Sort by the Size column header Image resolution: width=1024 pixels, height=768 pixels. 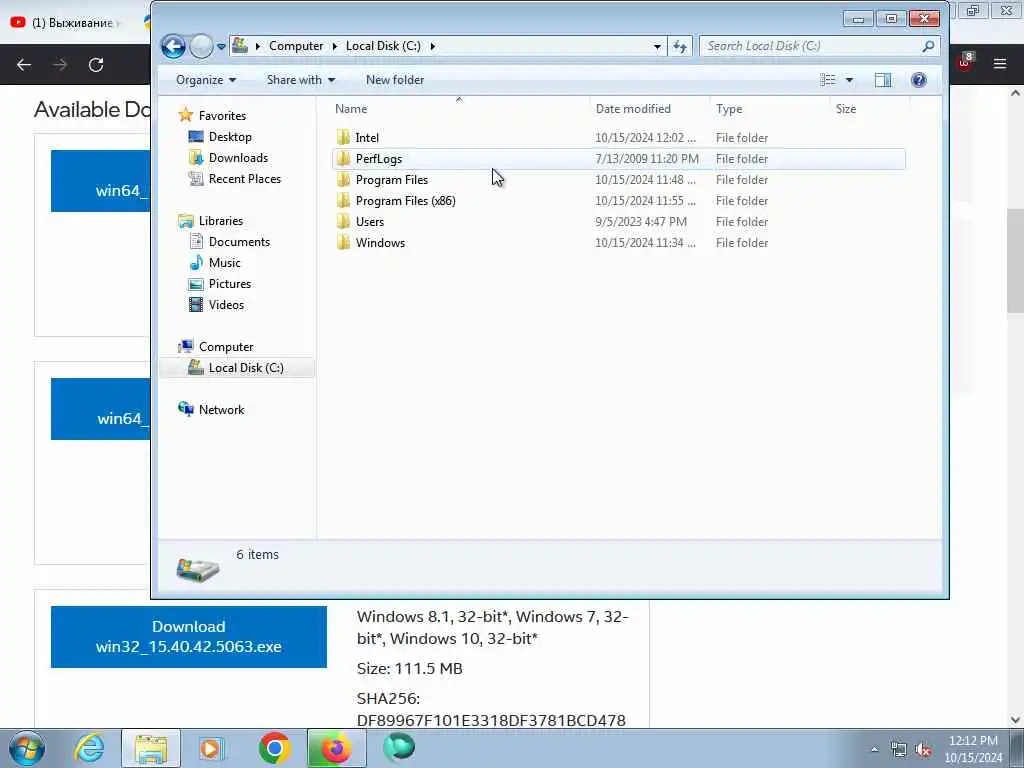click(x=869, y=108)
